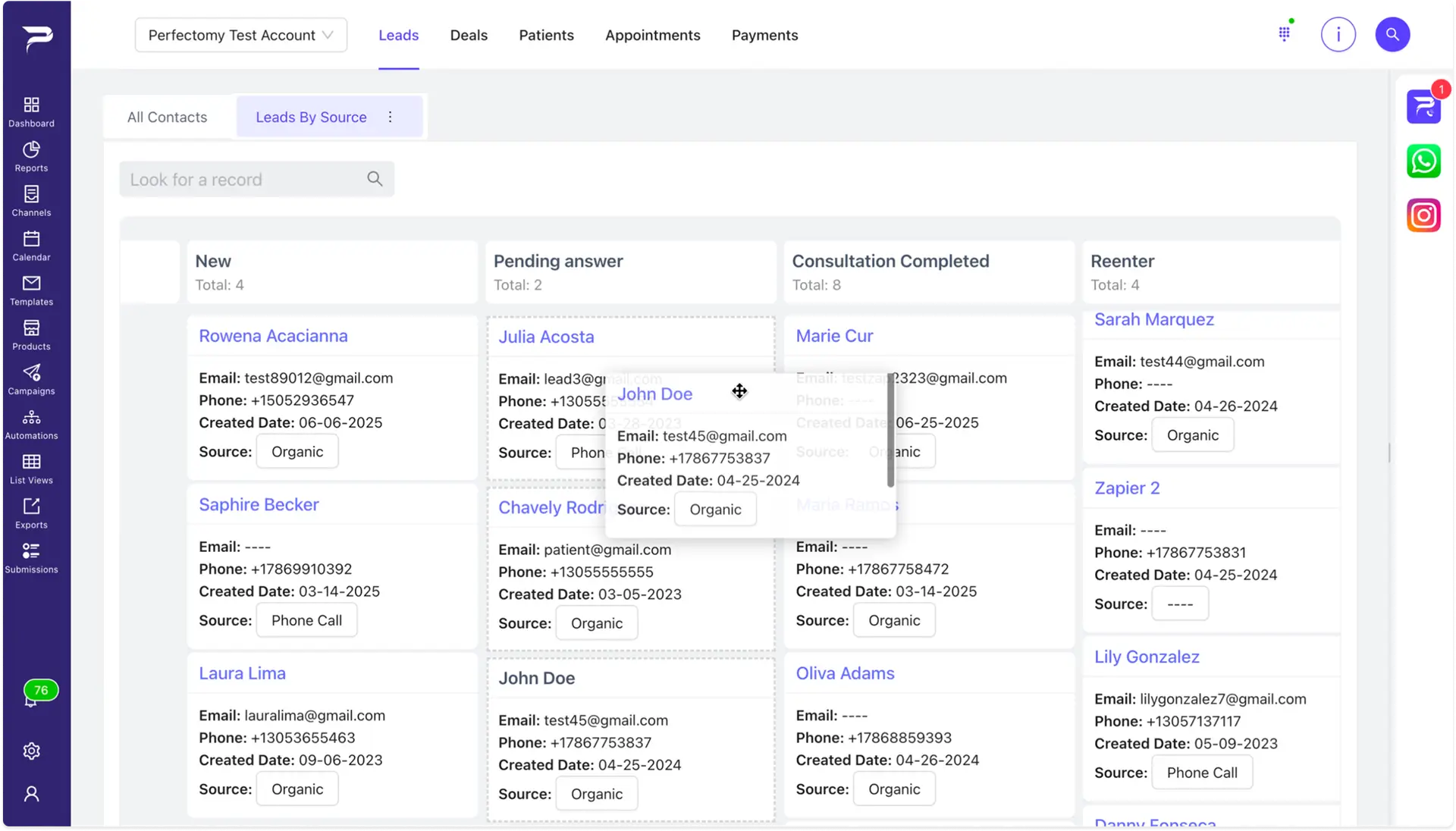Click the magnifier icon in record search

(375, 179)
